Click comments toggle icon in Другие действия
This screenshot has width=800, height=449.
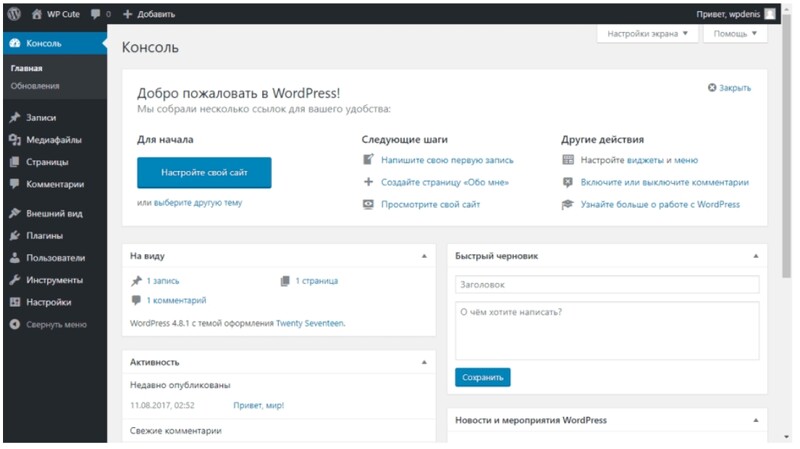[568, 182]
